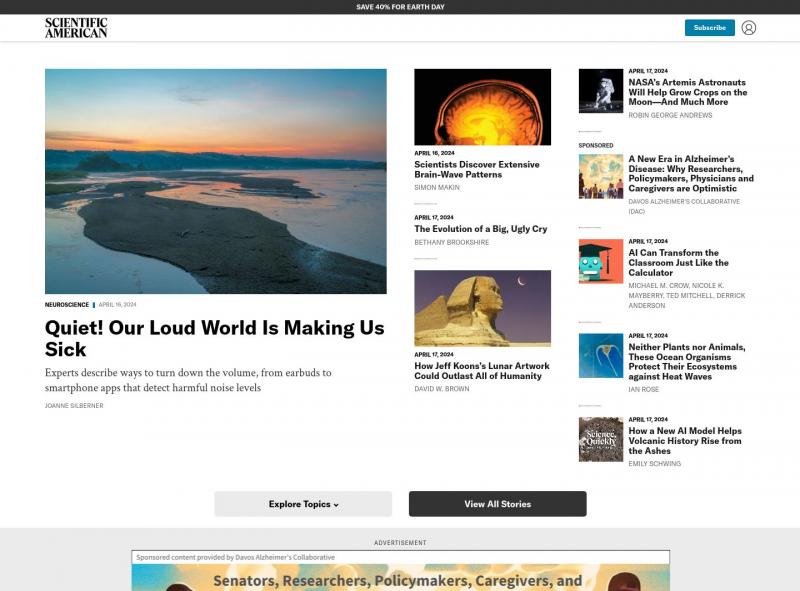
Task: Click author Robin George Andrews
Action: [670, 115]
